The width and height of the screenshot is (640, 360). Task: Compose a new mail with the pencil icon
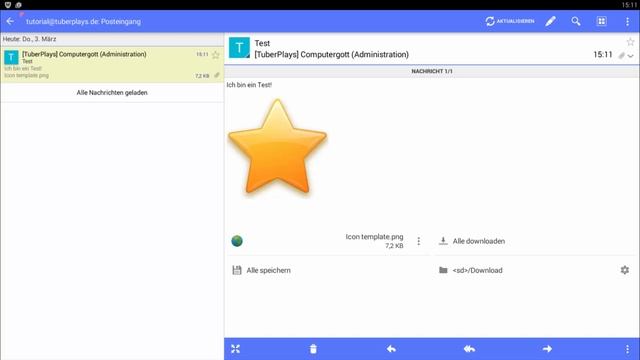click(x=550, y=21)
